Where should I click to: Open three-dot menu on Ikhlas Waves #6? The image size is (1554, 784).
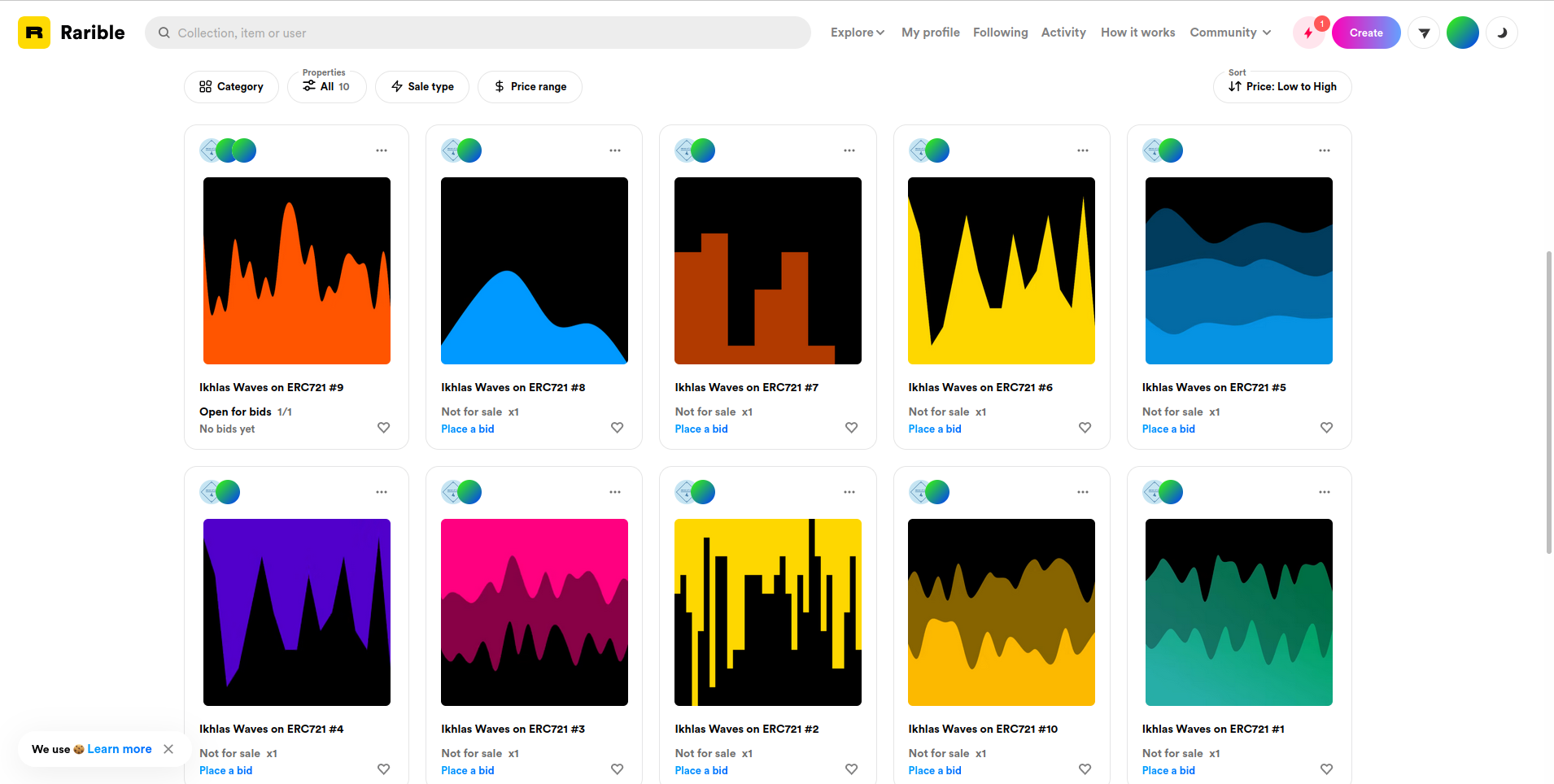pyautogui.click(x=1083, y=150)
